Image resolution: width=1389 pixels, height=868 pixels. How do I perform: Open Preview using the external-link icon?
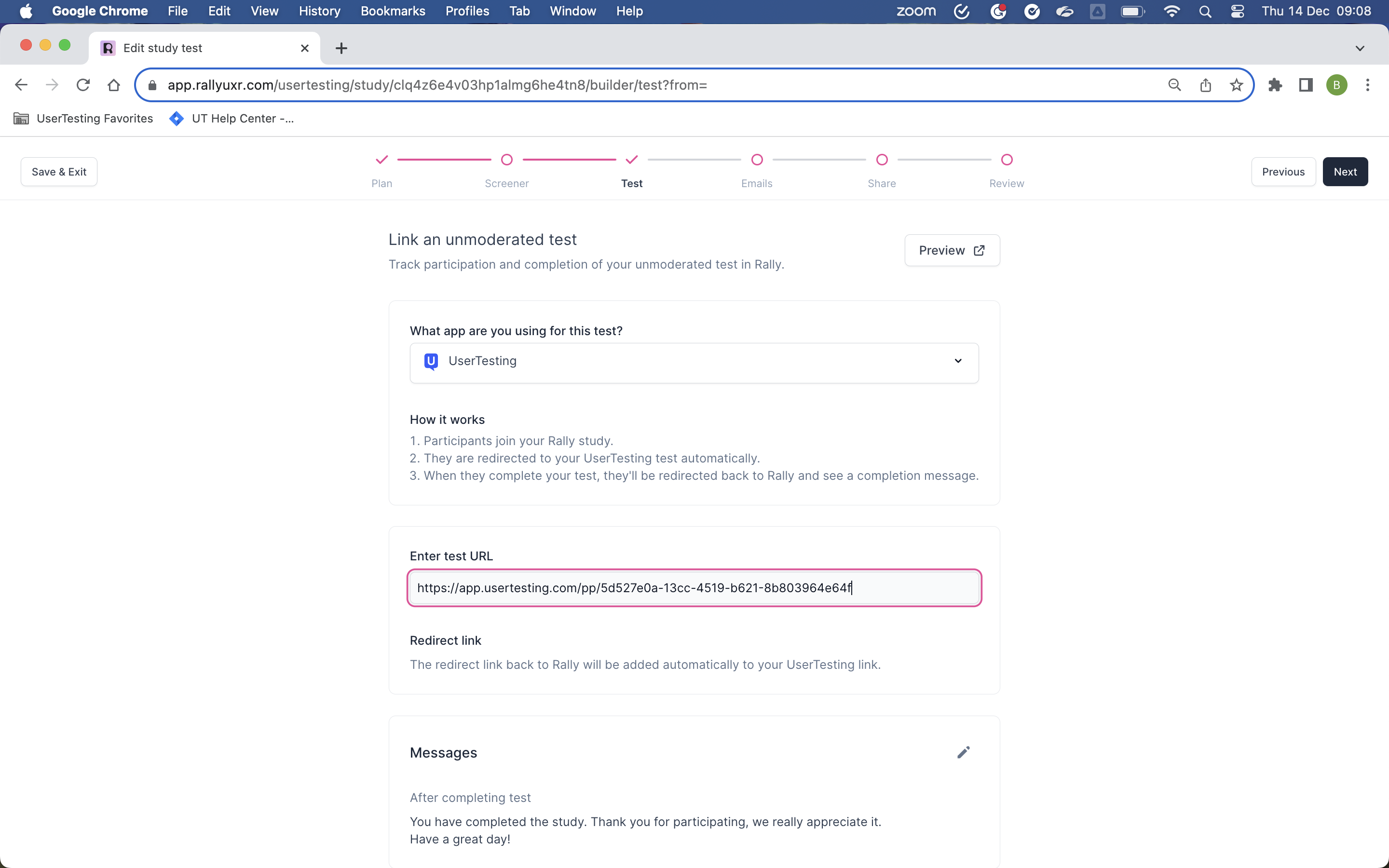pos(979,250)
